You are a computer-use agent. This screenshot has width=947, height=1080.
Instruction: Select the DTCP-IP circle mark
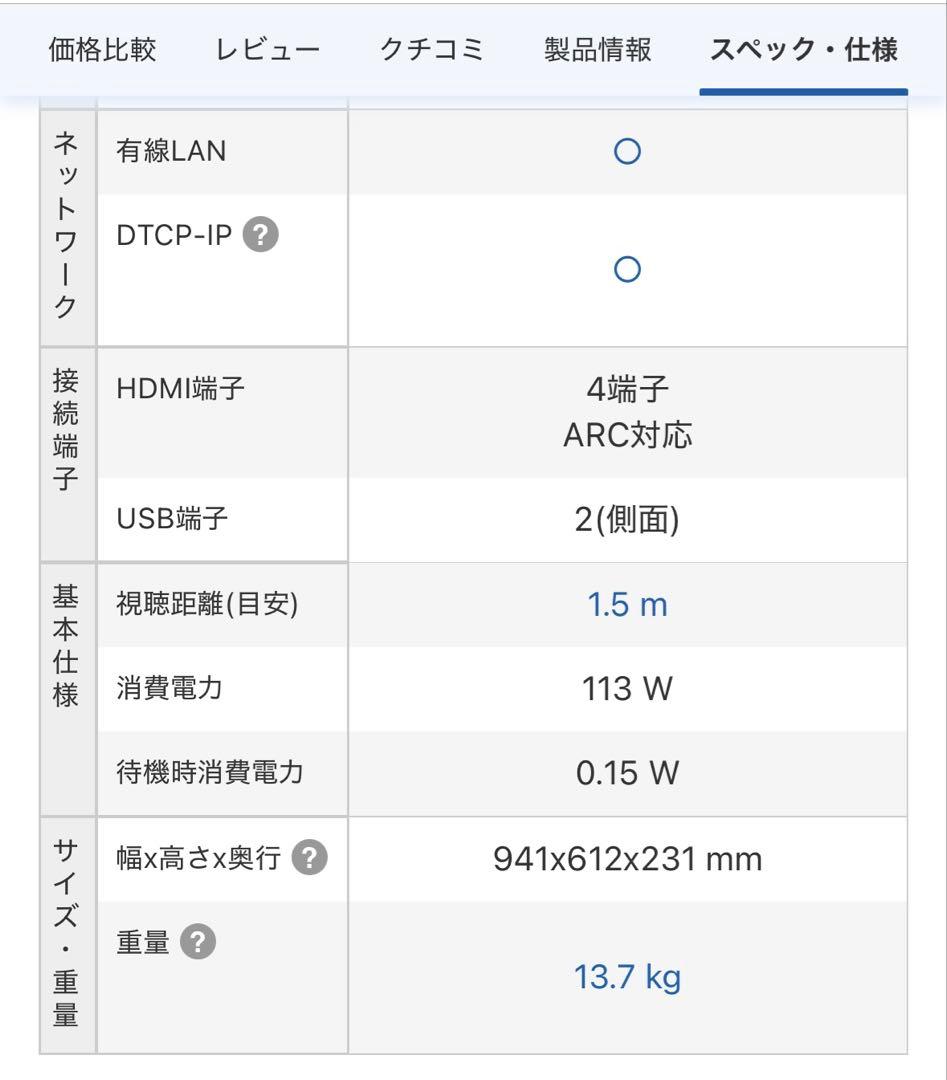click(628, 268)
